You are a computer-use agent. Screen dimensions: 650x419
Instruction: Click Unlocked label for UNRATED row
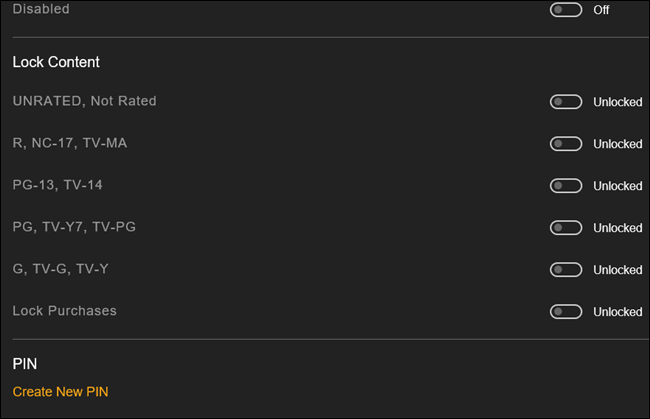point(618,102)
